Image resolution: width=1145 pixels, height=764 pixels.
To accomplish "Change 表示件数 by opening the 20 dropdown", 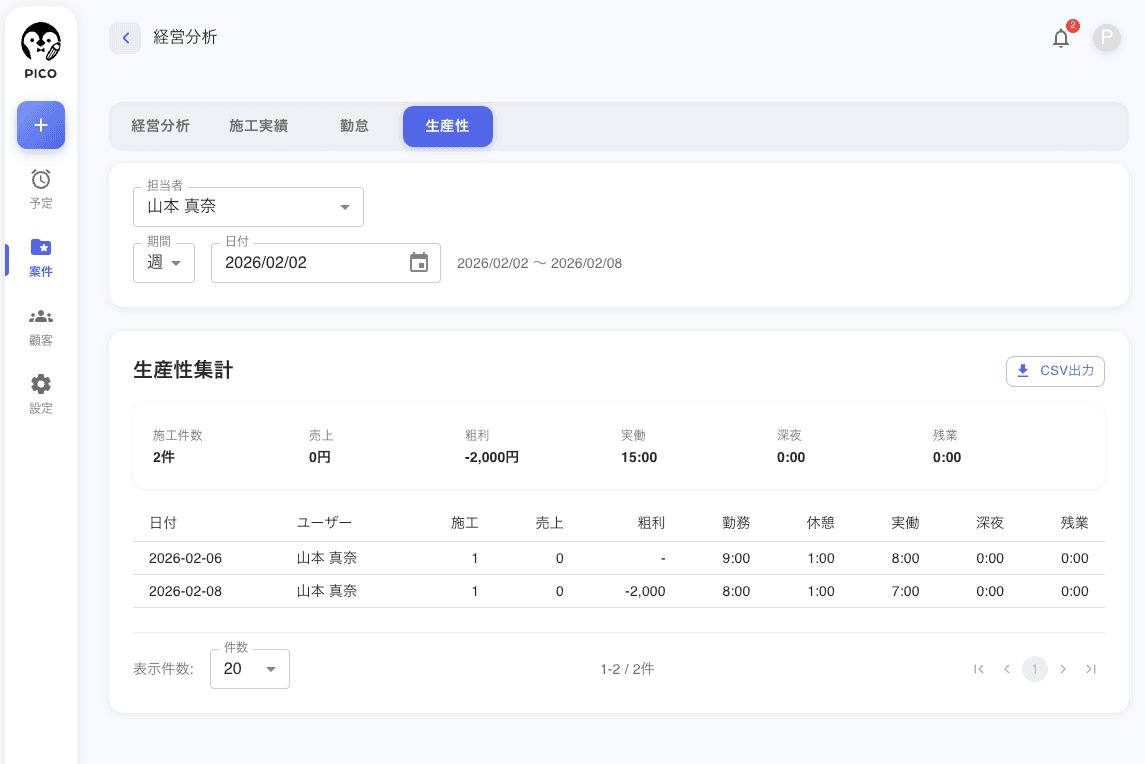I will (249, 668).
